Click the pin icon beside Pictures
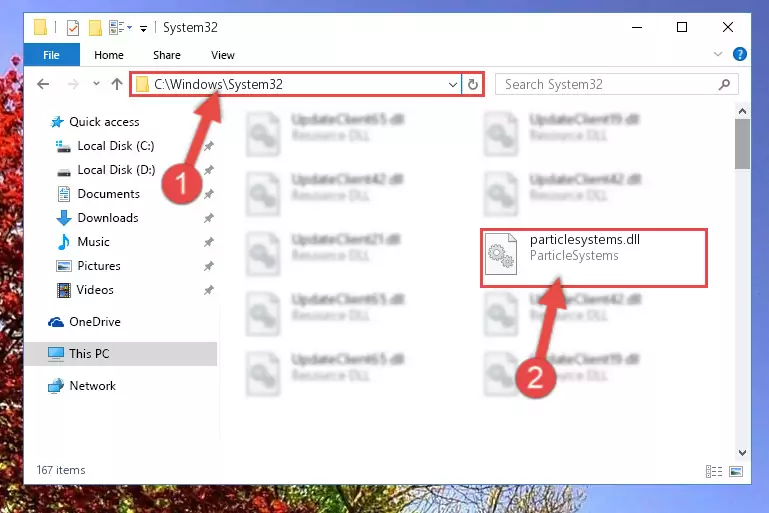The image size is (769, 513). click(208, 266)
